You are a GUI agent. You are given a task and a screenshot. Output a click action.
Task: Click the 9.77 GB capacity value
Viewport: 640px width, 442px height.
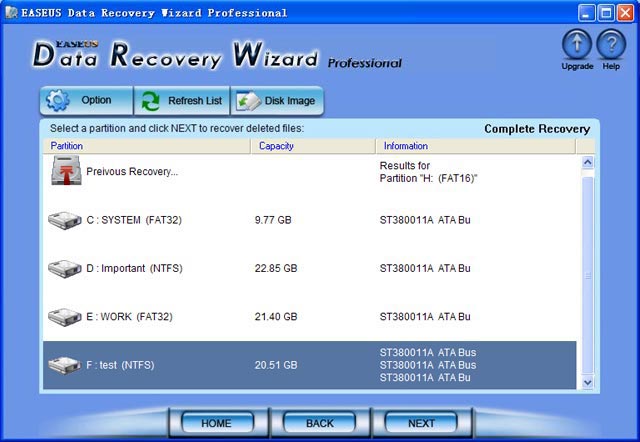coord(273,220)
